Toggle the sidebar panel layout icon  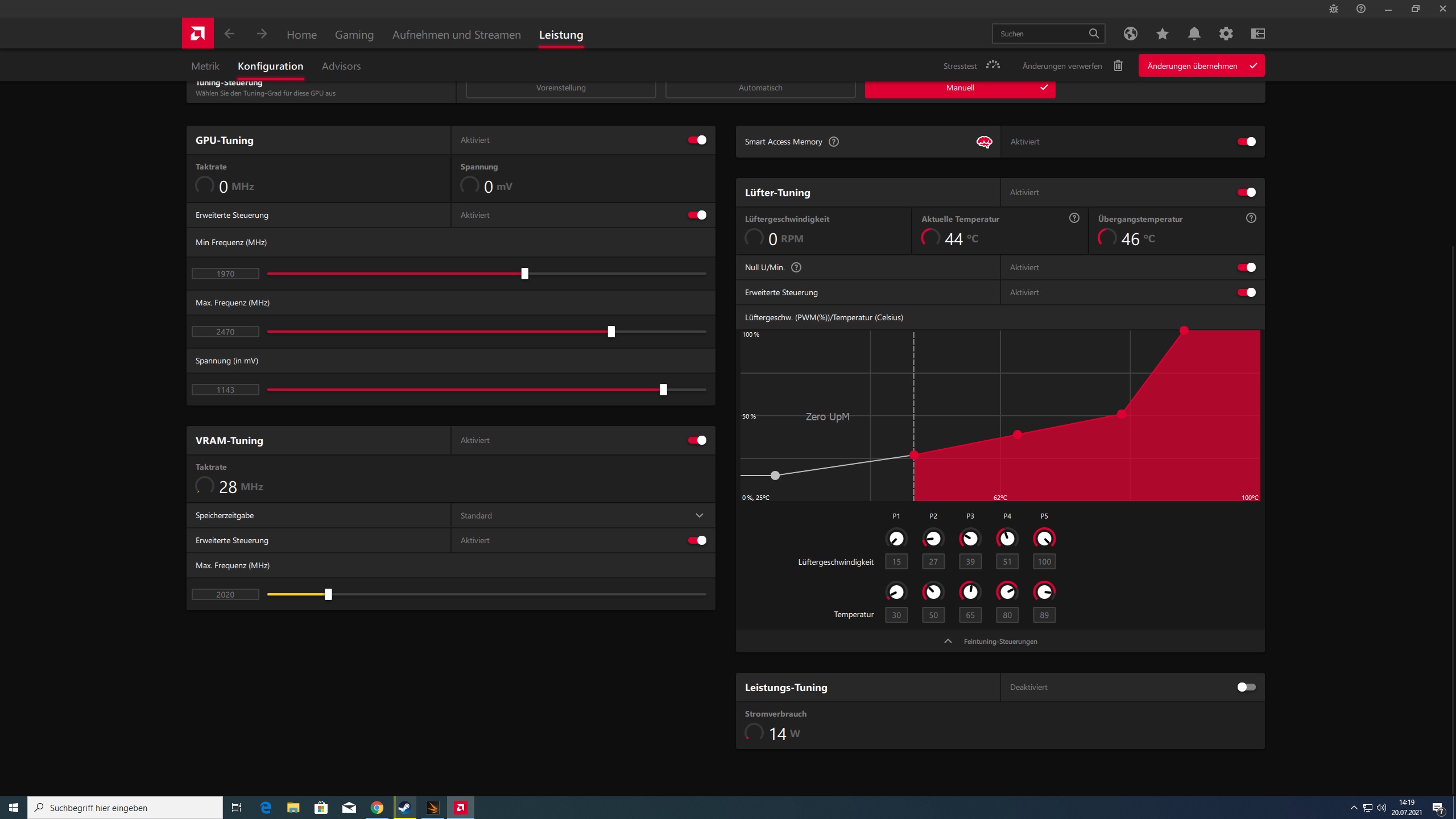pyautogui.click(x=1258, y=34)
